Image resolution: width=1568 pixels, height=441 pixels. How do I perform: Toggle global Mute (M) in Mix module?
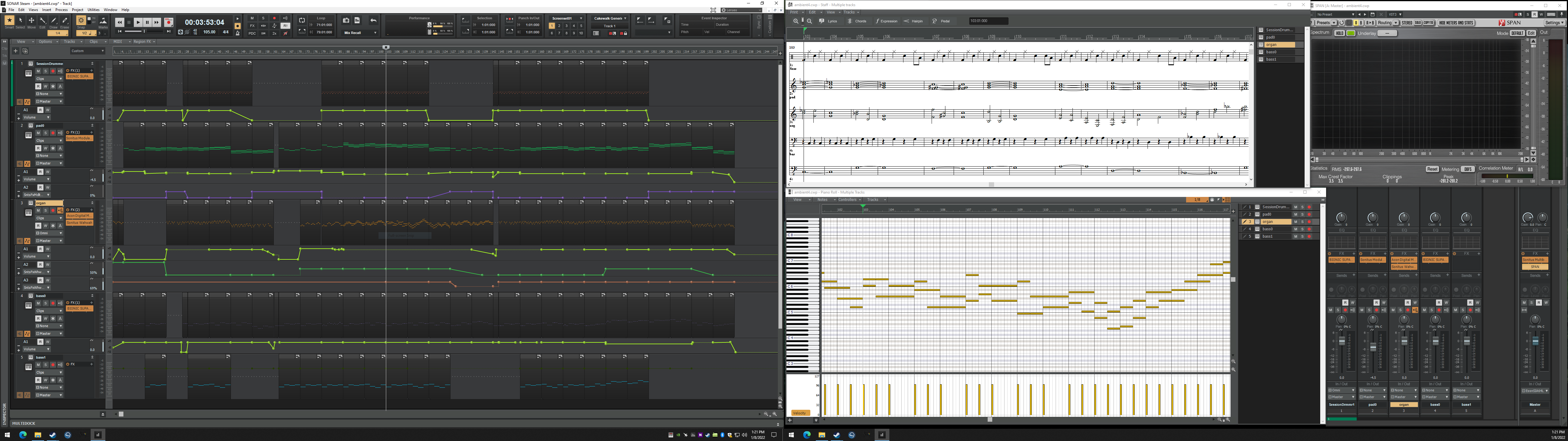point(252,18)
